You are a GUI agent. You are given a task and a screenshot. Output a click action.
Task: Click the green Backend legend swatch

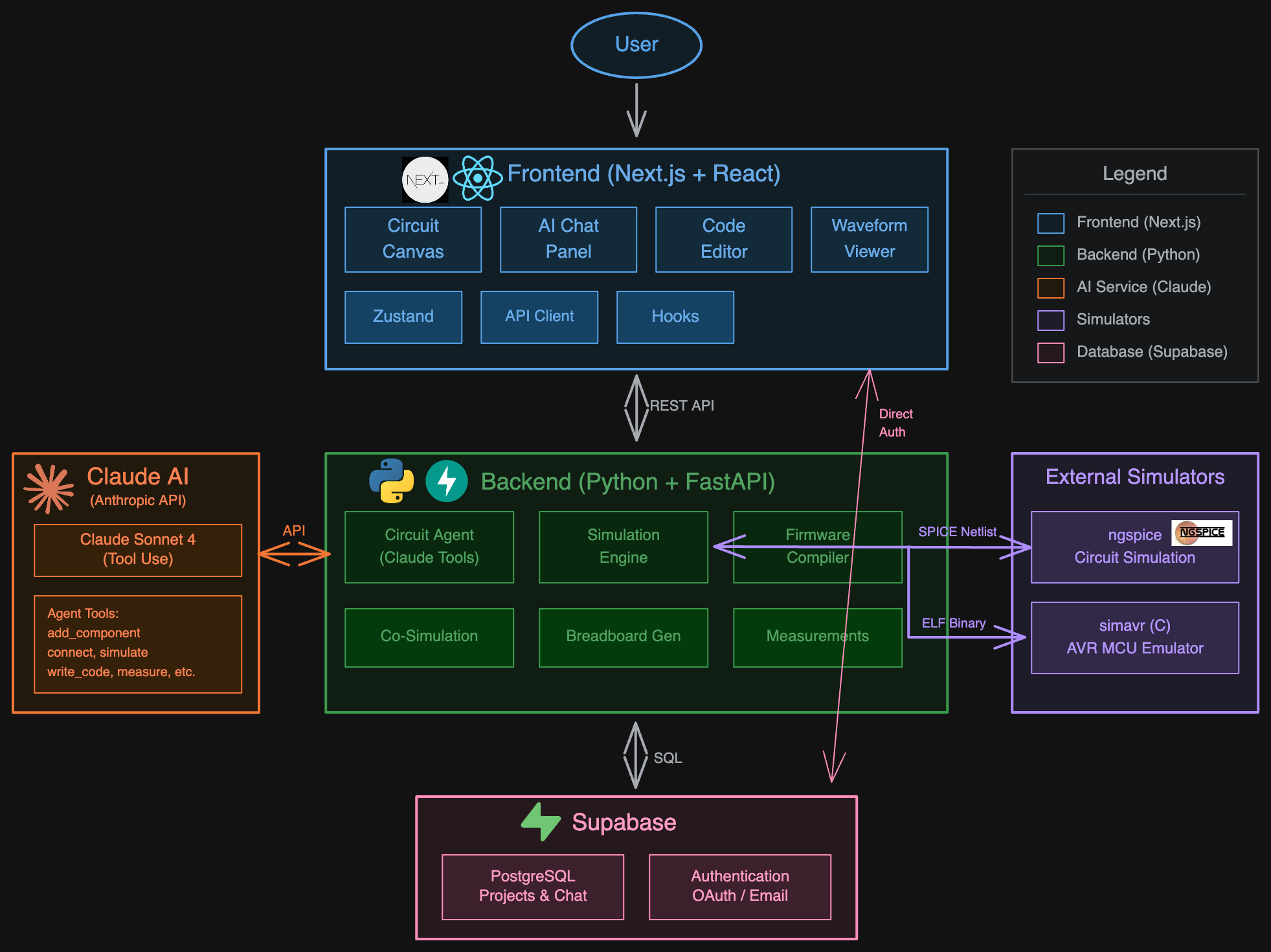point(1050,255)
